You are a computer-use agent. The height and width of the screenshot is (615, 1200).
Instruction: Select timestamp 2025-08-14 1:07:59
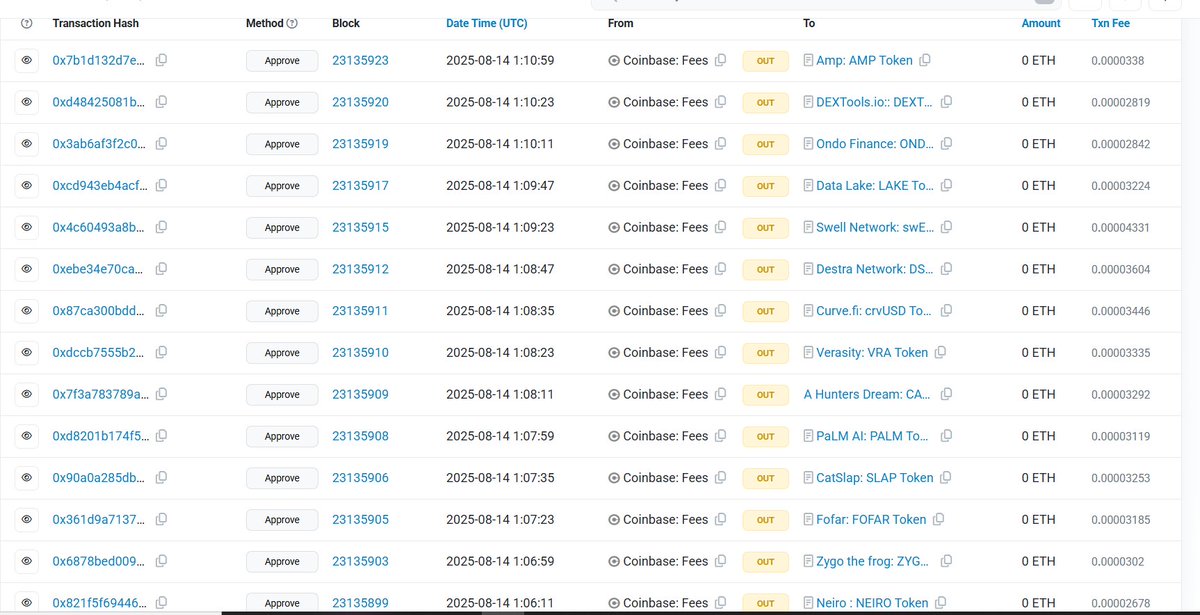click(500, 436)
